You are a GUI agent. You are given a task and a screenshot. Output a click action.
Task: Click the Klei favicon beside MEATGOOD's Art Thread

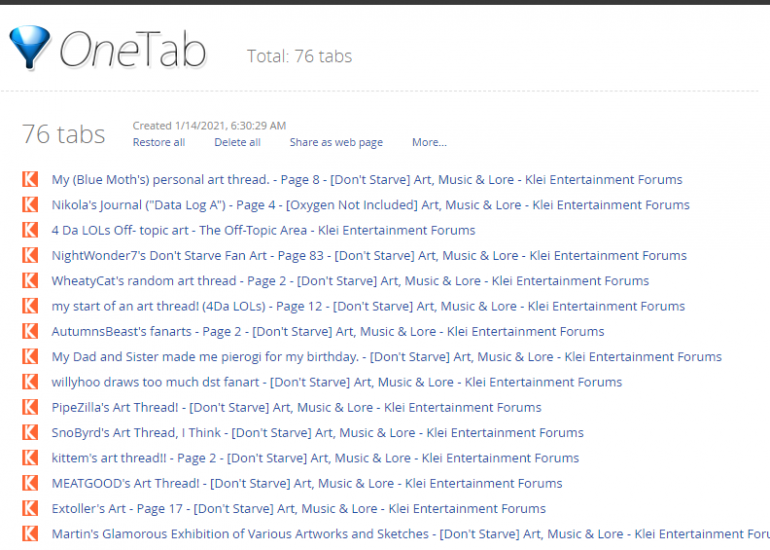[30, 483]
